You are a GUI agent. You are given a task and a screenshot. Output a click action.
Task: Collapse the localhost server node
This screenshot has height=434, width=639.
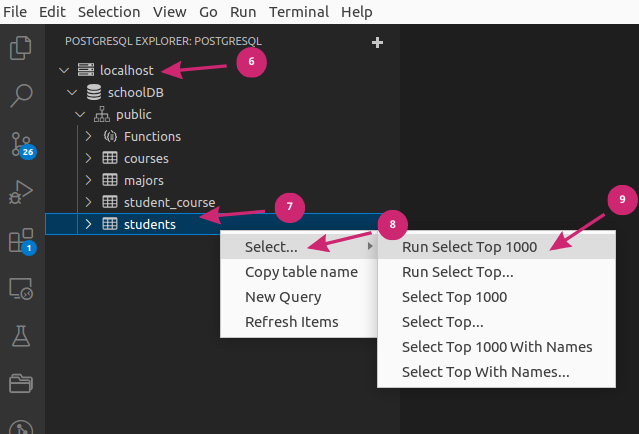point(64,70)
